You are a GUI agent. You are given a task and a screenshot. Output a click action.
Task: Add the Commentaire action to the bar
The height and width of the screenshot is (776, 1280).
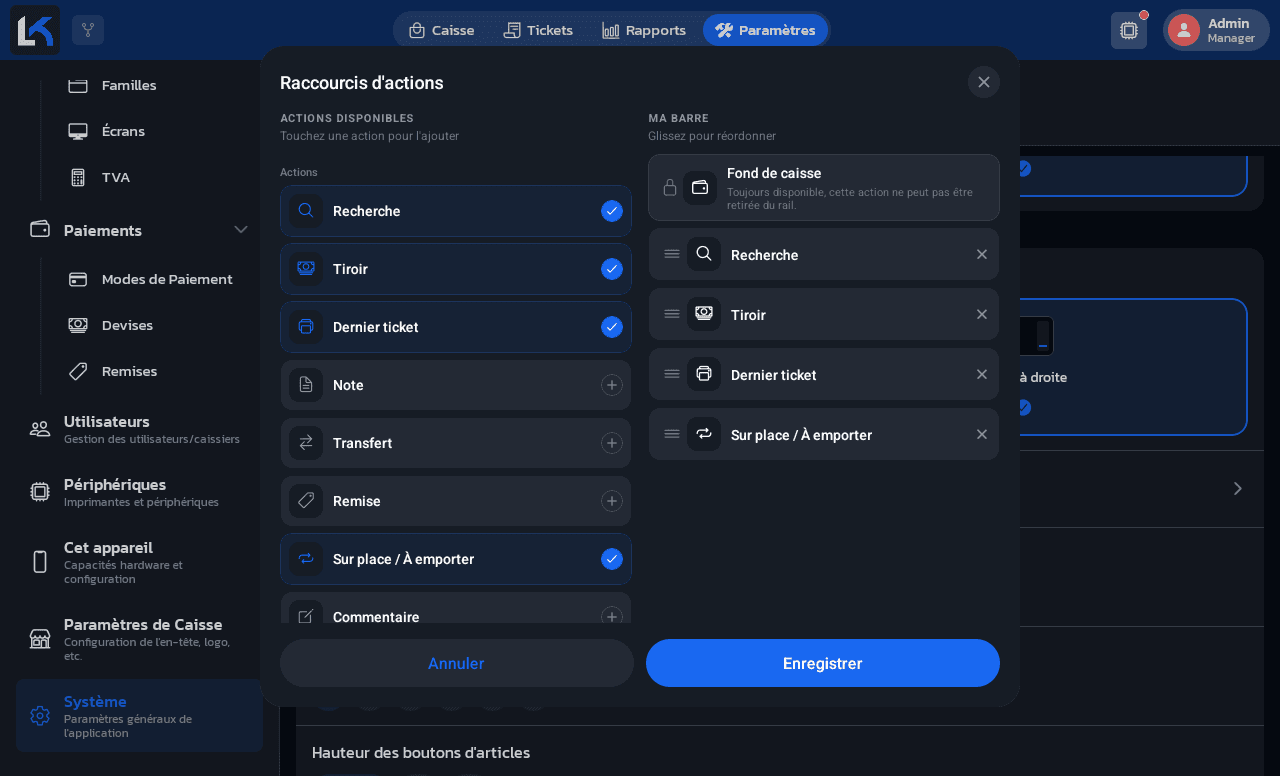[x=612, y=617]
